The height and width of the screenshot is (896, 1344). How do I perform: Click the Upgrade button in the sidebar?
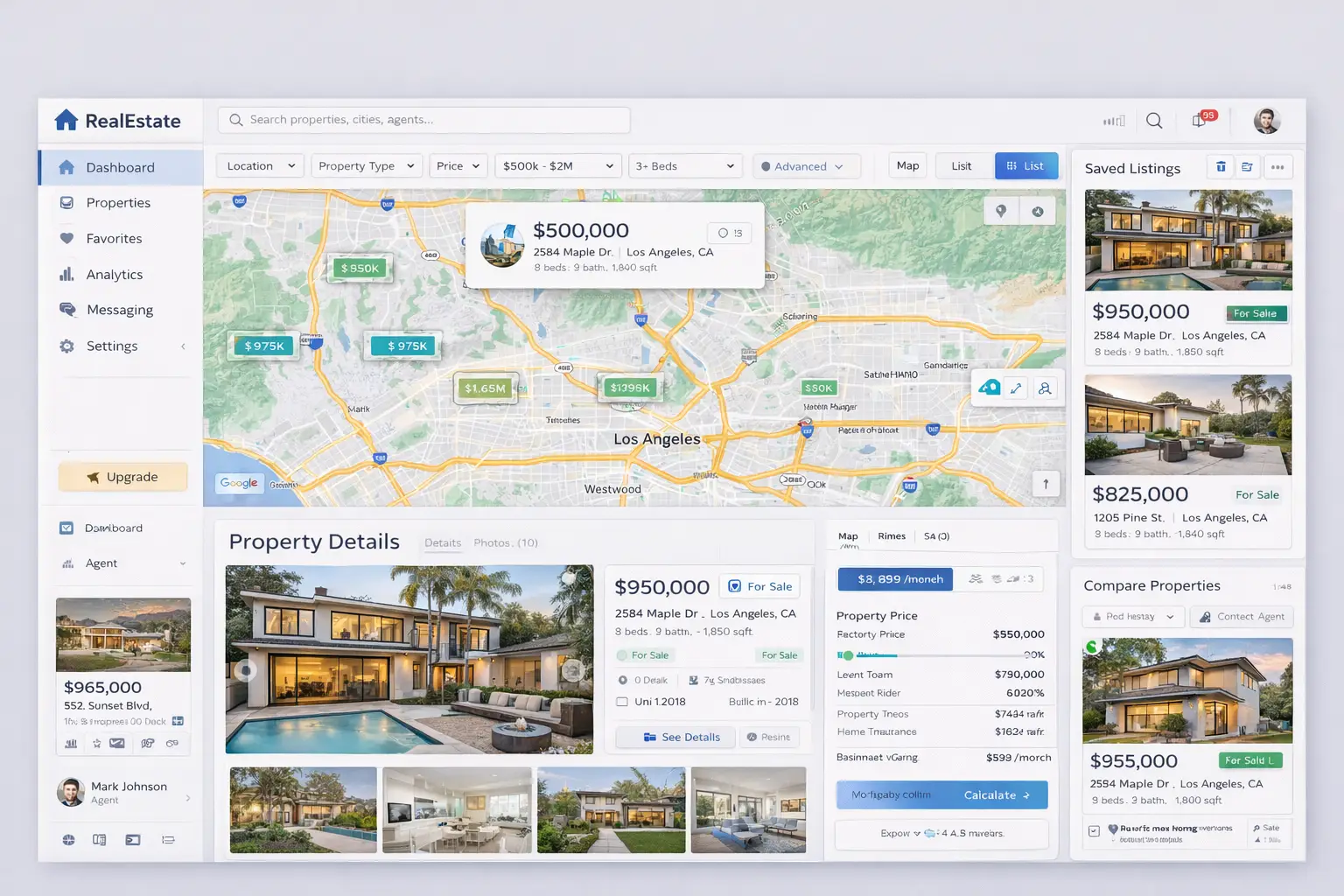pos(122,476)
